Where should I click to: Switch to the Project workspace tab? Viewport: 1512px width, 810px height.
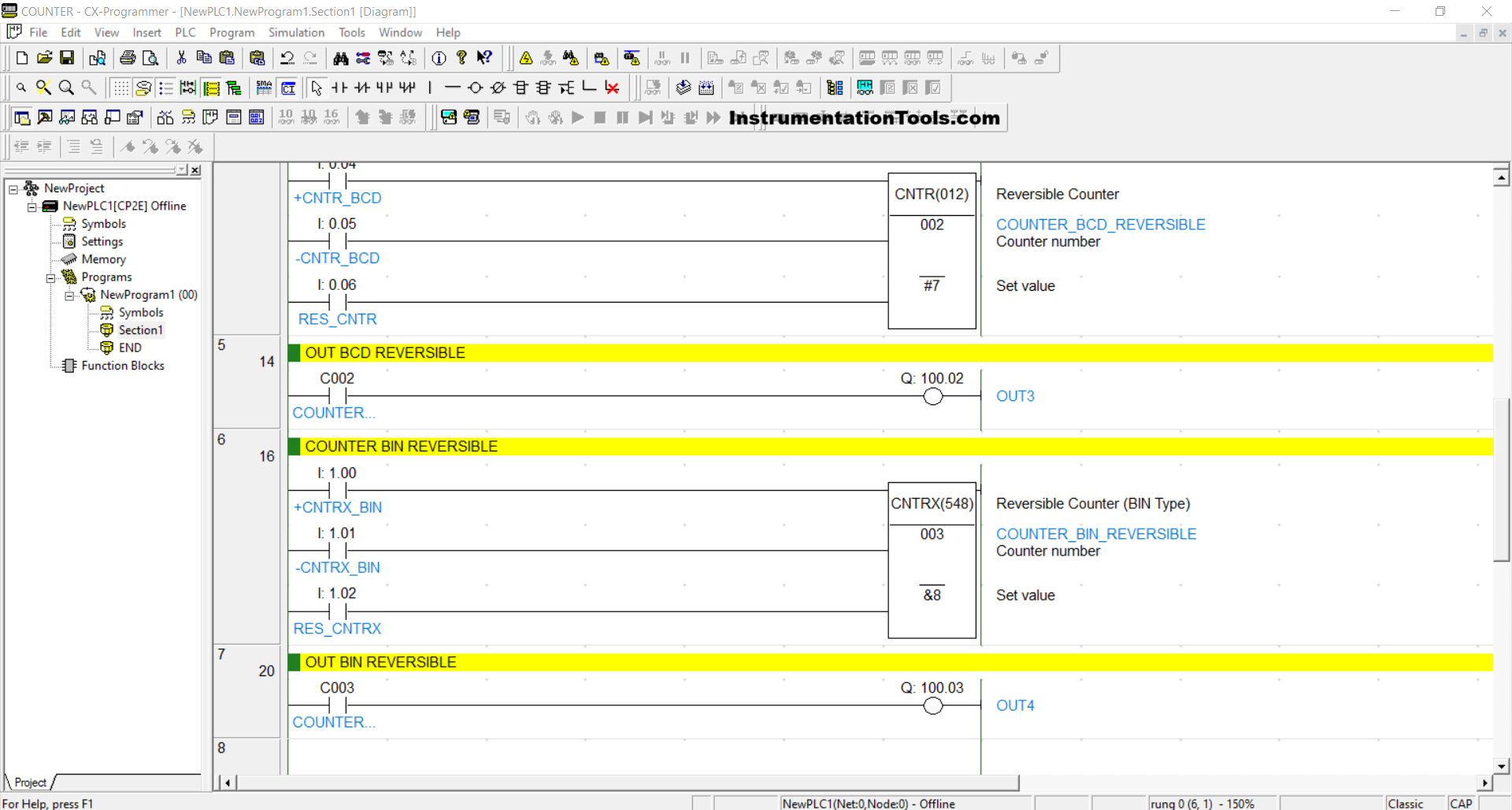[31, 782]
